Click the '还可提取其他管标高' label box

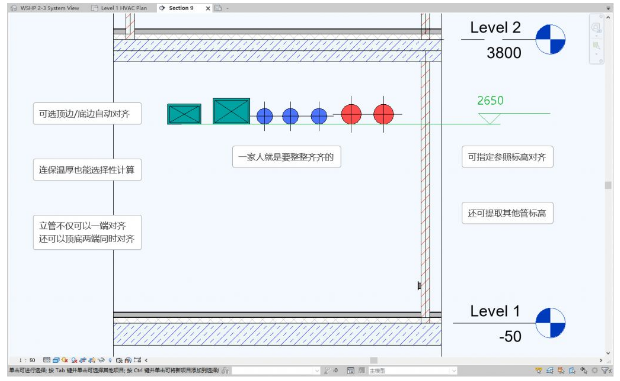(x=507, y=213)
